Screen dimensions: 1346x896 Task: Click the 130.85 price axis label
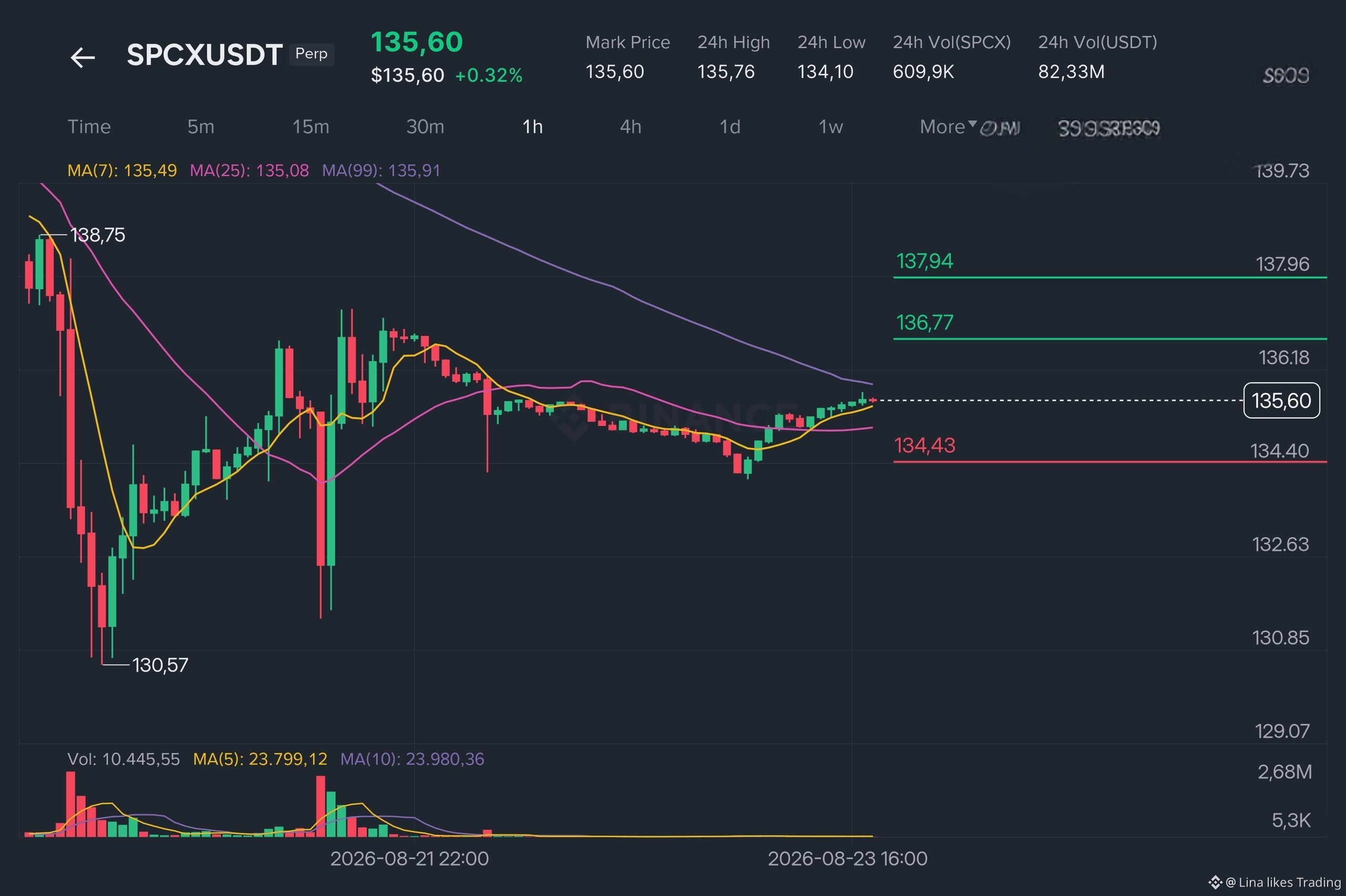1281,638
